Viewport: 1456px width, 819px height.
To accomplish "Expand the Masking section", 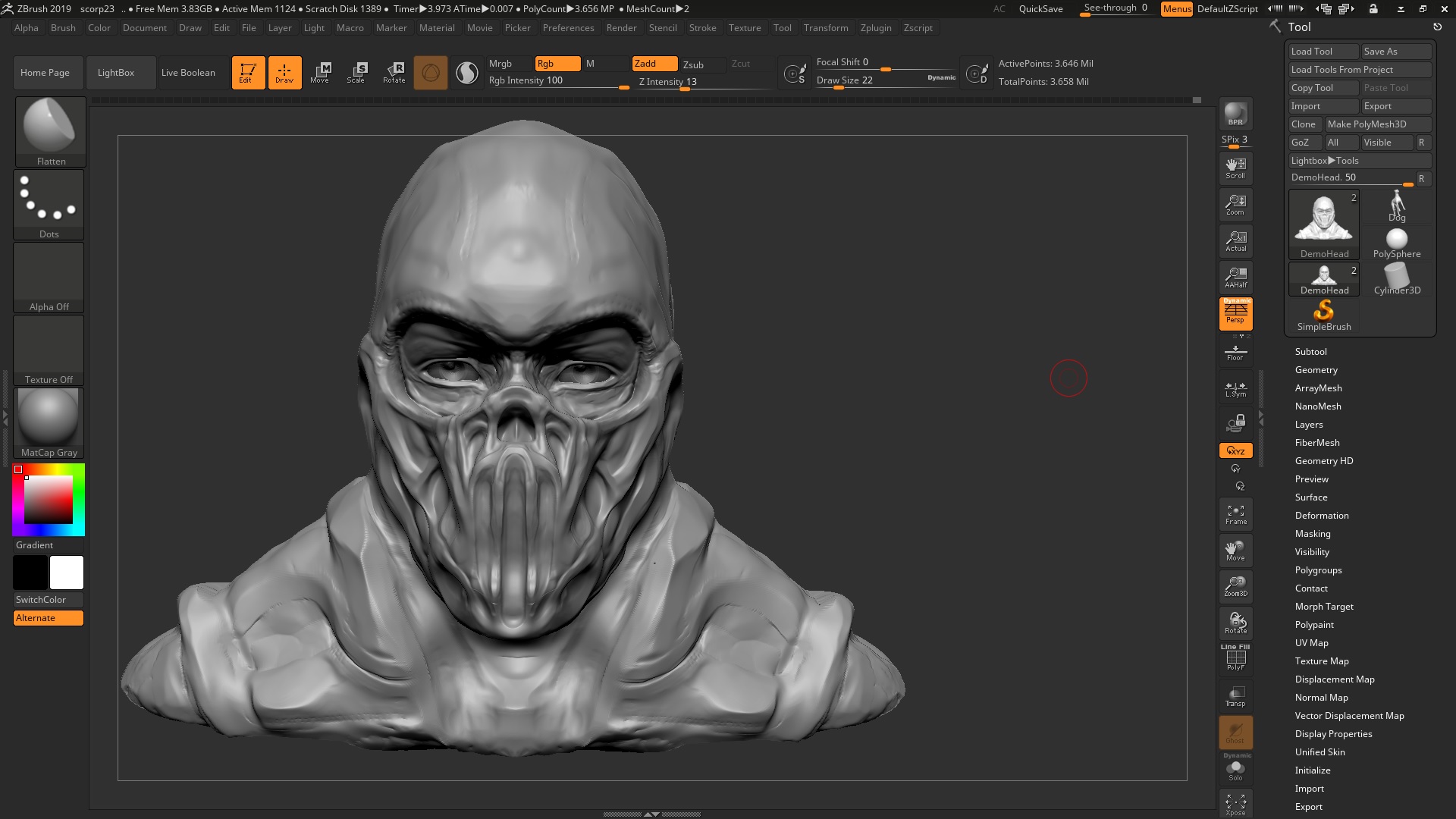I will [1312, 534].
